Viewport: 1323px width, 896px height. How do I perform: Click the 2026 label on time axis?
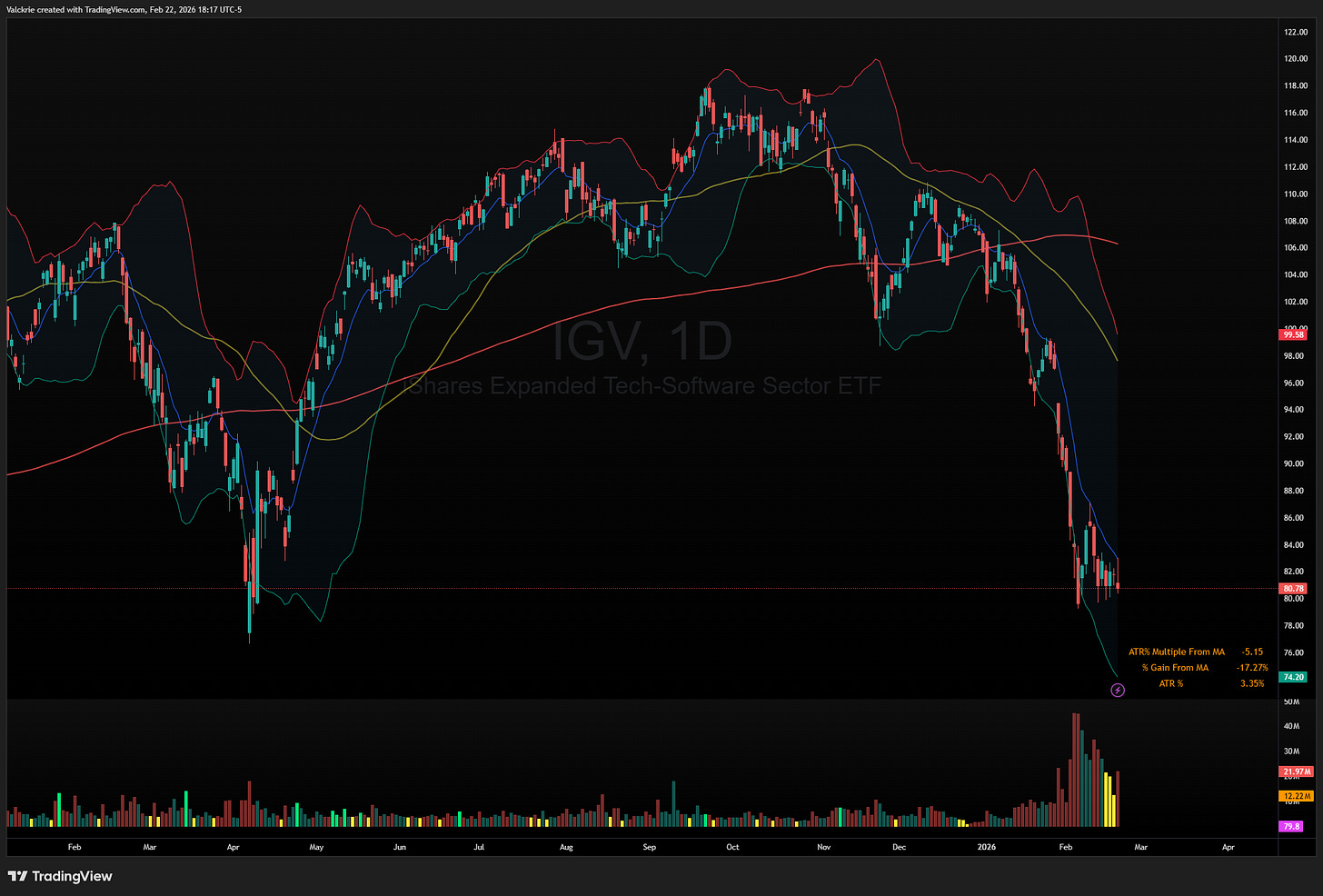pyautogui.click(x=986, y=847)
